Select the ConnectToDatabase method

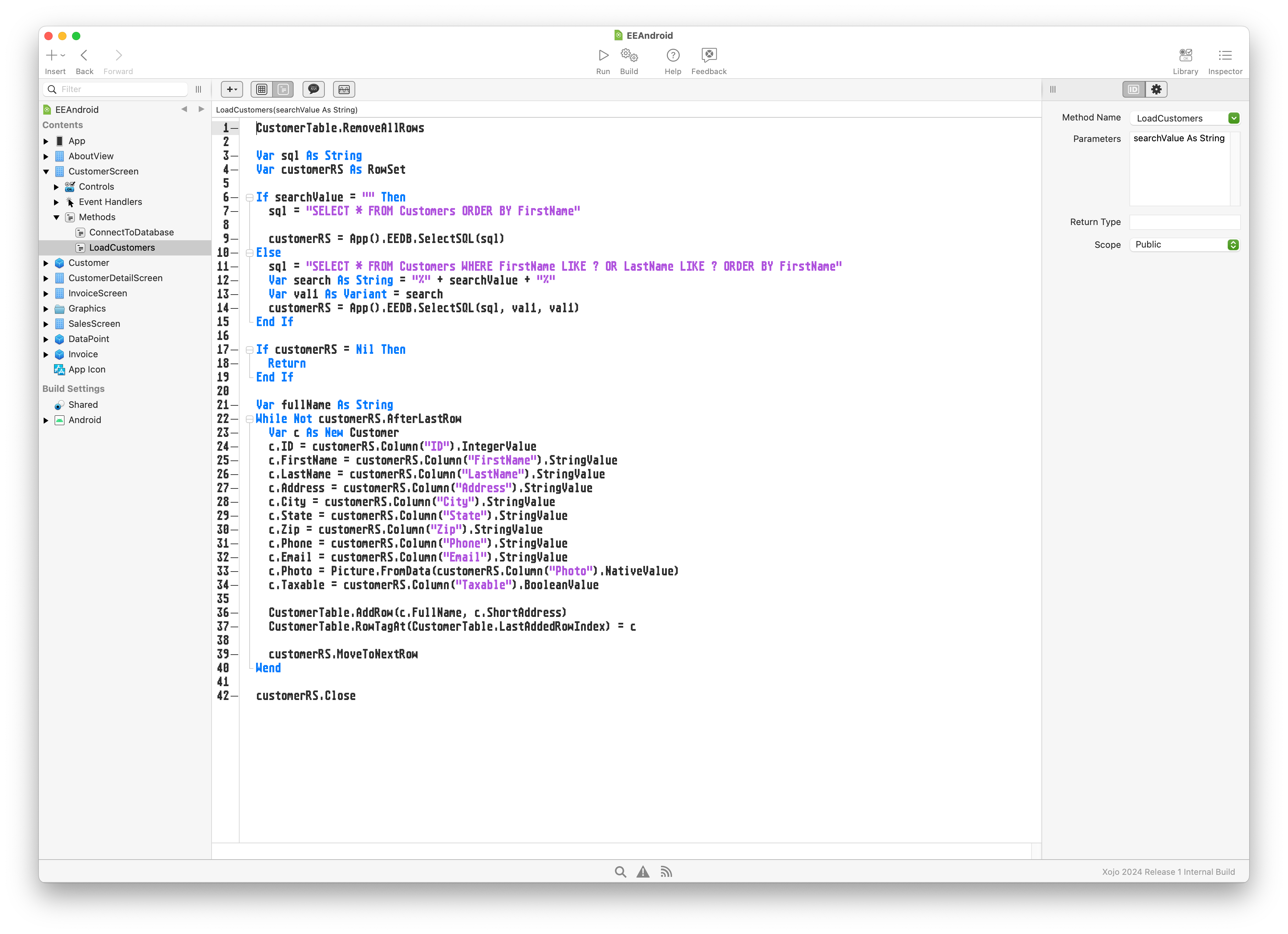(131, 232)
